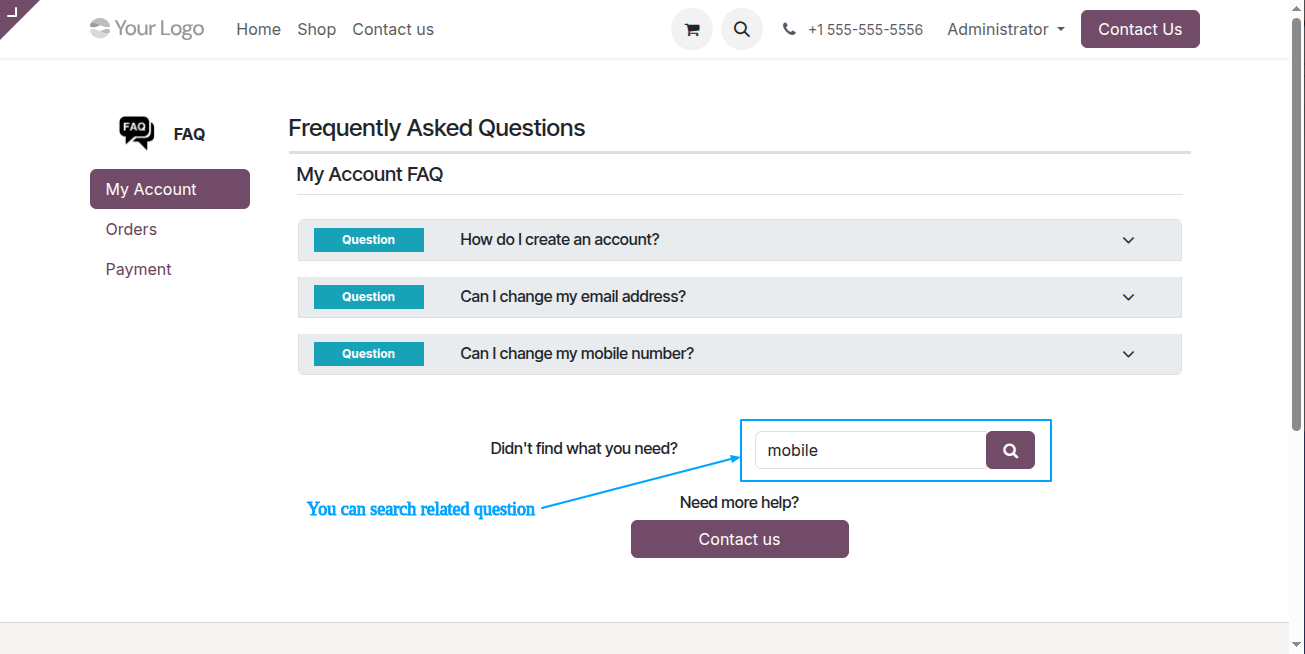Select the My Account FAQ category
The image size is (1305, 654).
coord(170,189)
